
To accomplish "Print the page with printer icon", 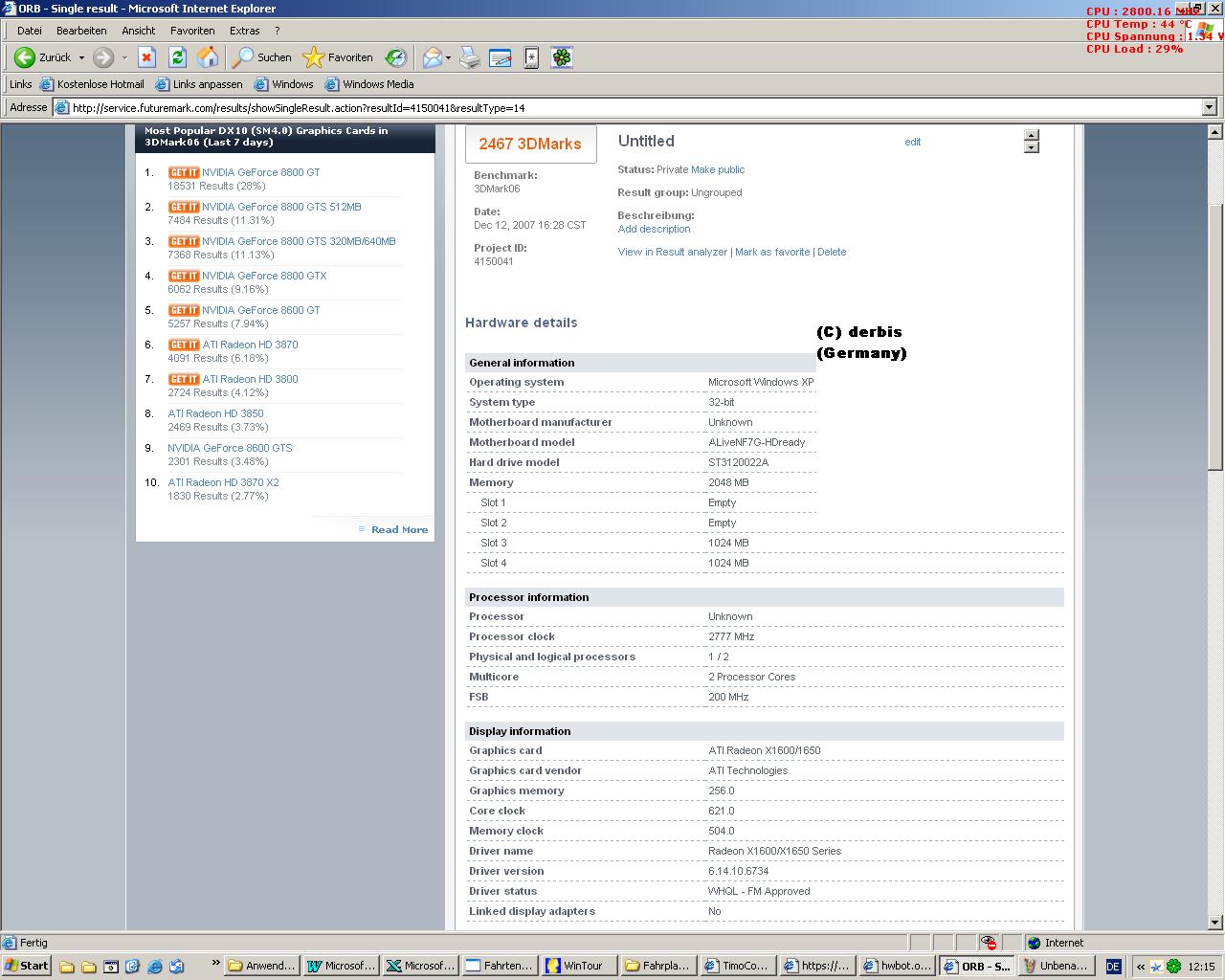I will click(469, 57).
